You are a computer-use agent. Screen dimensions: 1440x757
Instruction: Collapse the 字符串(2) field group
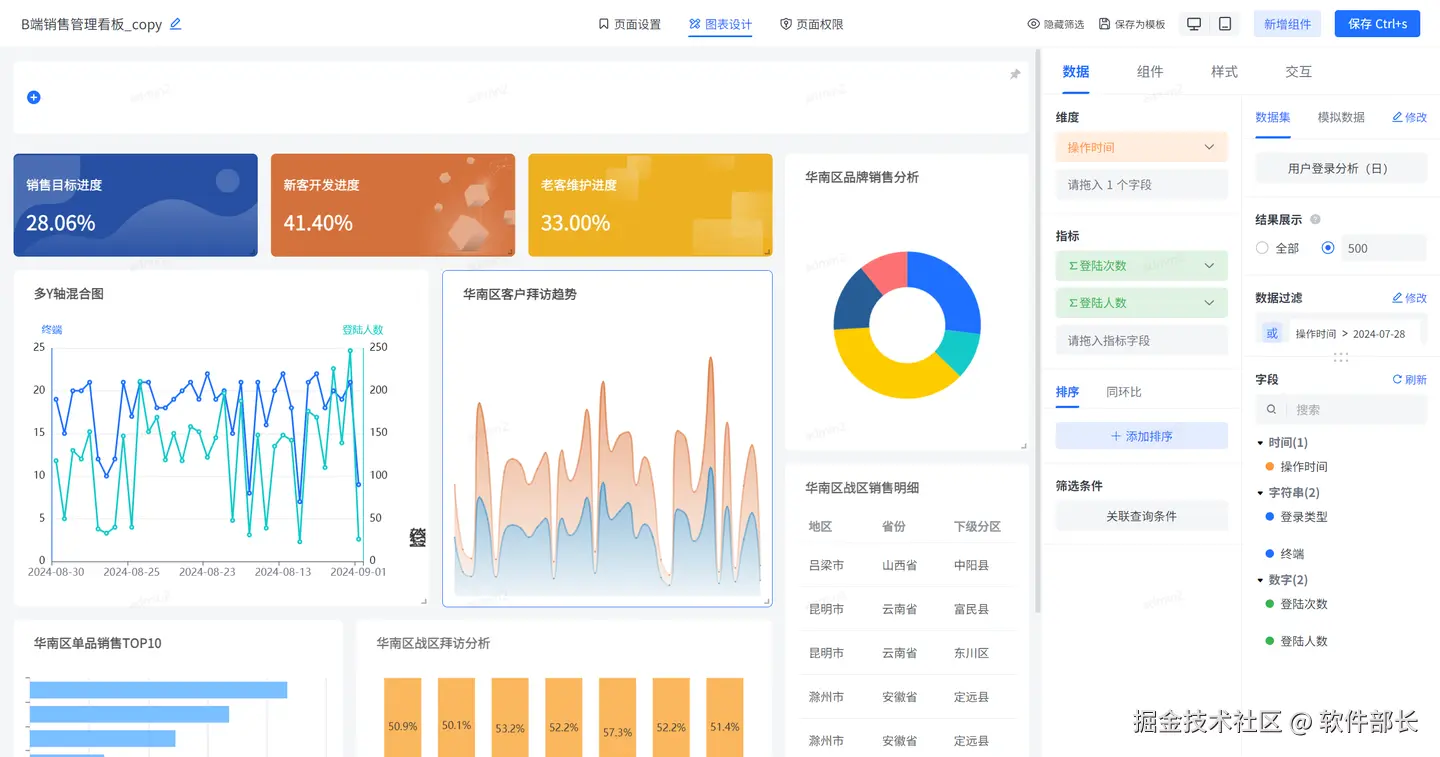(x=1260, y=493)
